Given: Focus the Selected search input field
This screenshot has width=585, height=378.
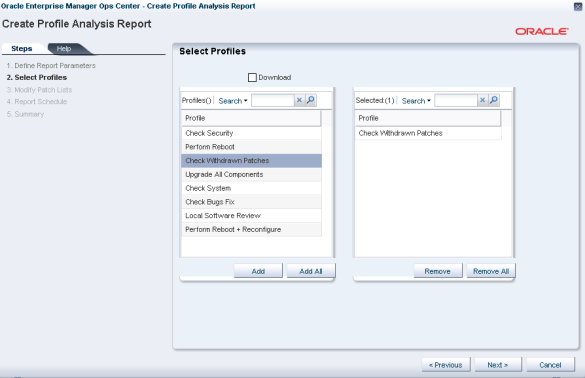Looking at the screenshot, I should tap(456, 100).
